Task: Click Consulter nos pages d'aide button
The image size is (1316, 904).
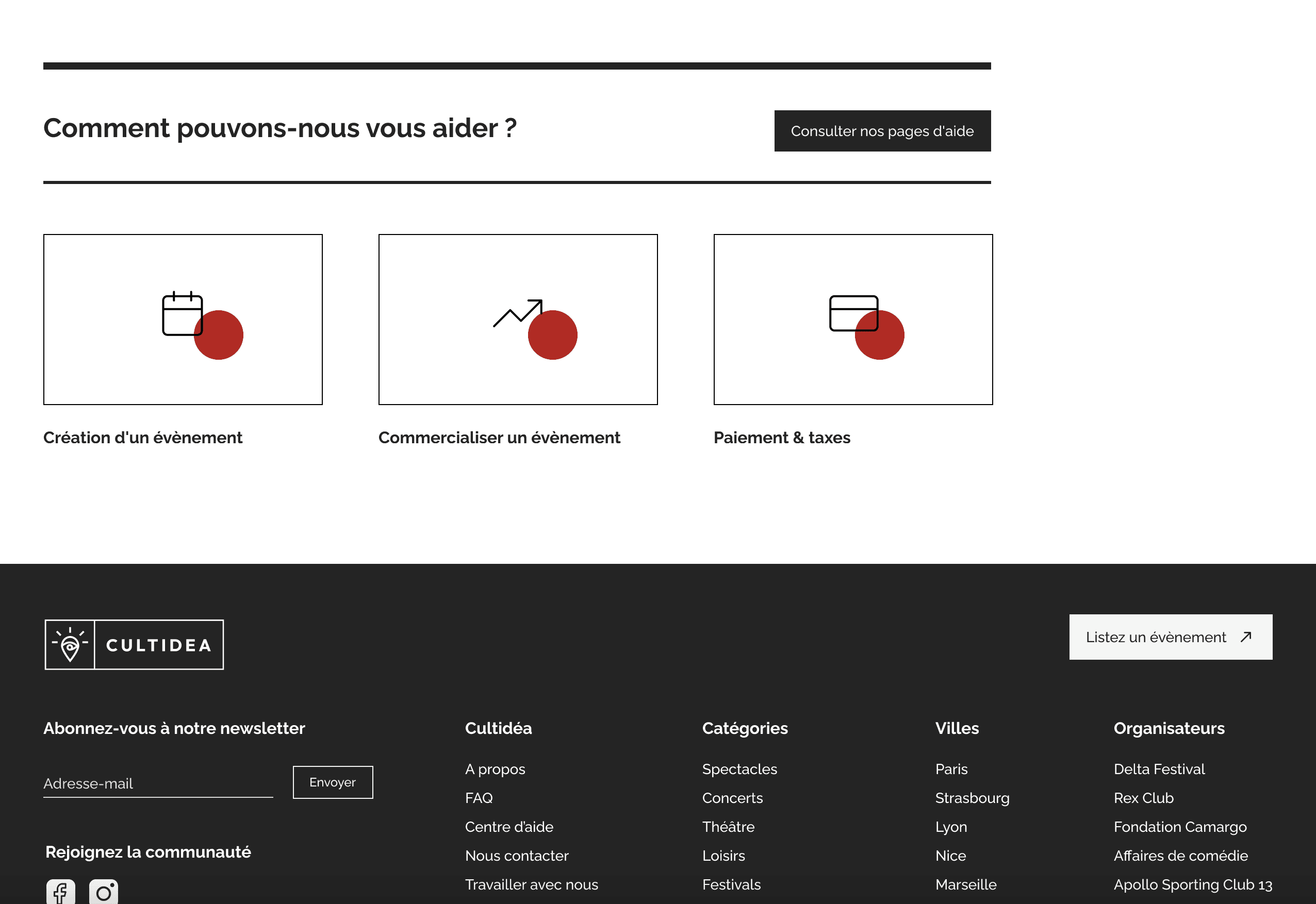Action: point(882,131)
